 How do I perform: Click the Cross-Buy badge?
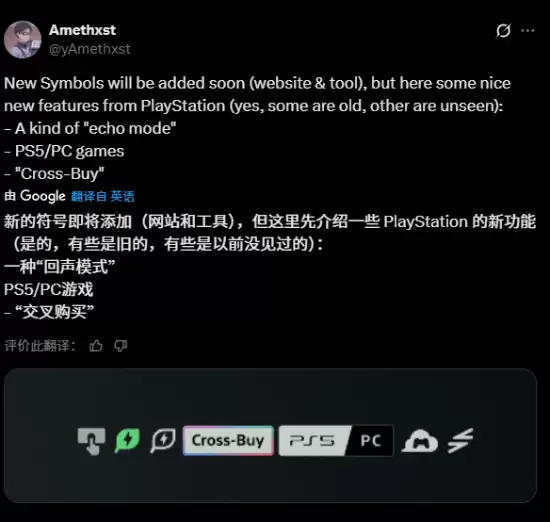coord(228,441)
